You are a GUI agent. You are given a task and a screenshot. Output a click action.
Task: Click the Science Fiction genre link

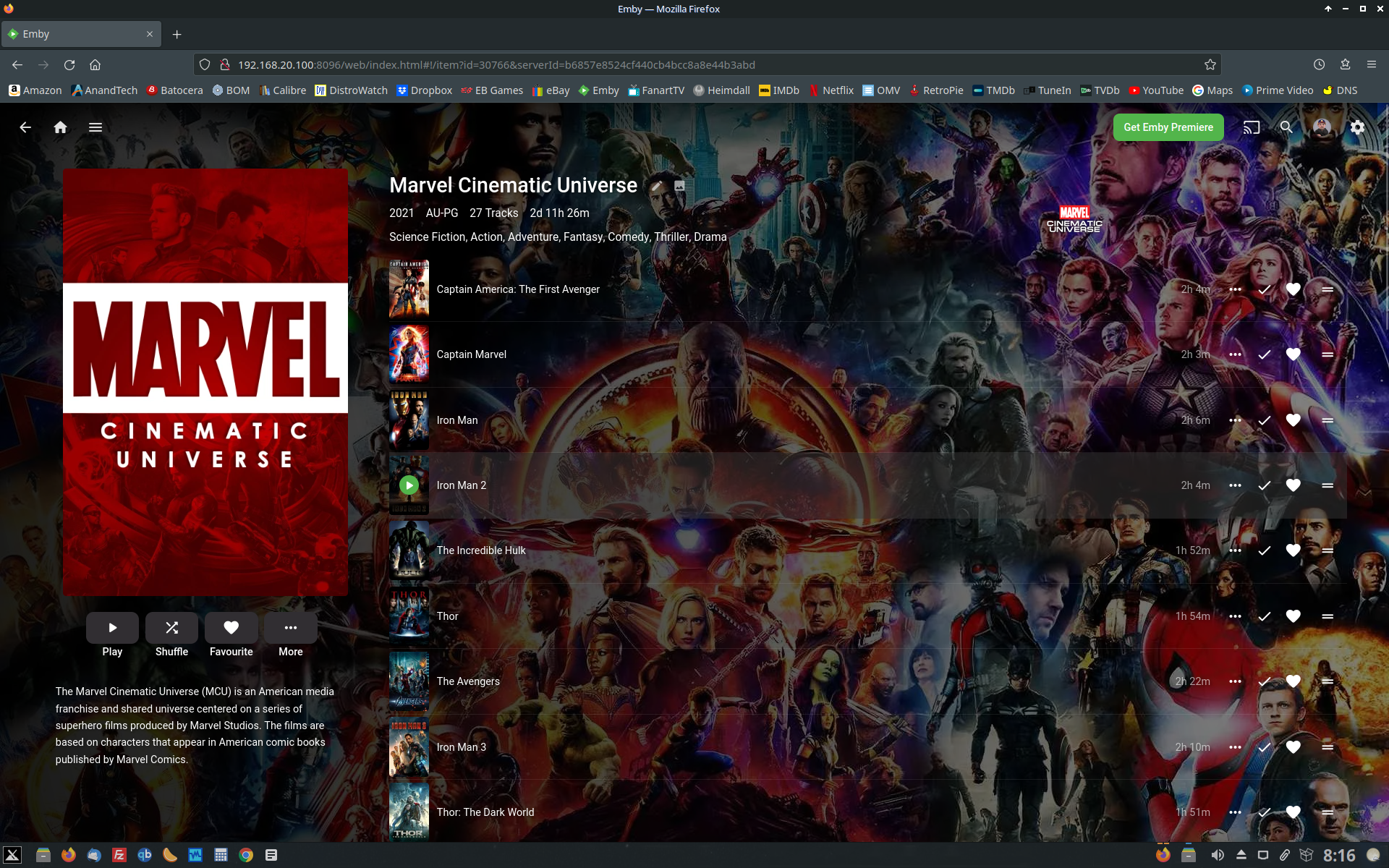tap(427, 237)
